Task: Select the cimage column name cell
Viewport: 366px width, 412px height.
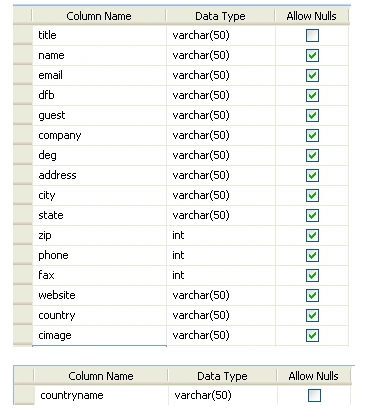Action: point(99,335)
